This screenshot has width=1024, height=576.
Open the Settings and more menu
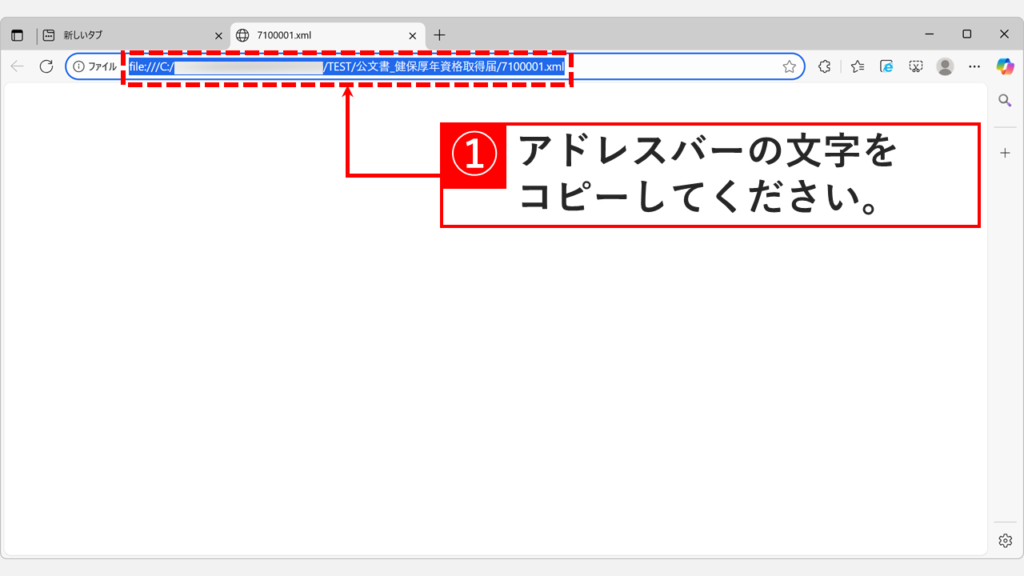click(975, 66)
